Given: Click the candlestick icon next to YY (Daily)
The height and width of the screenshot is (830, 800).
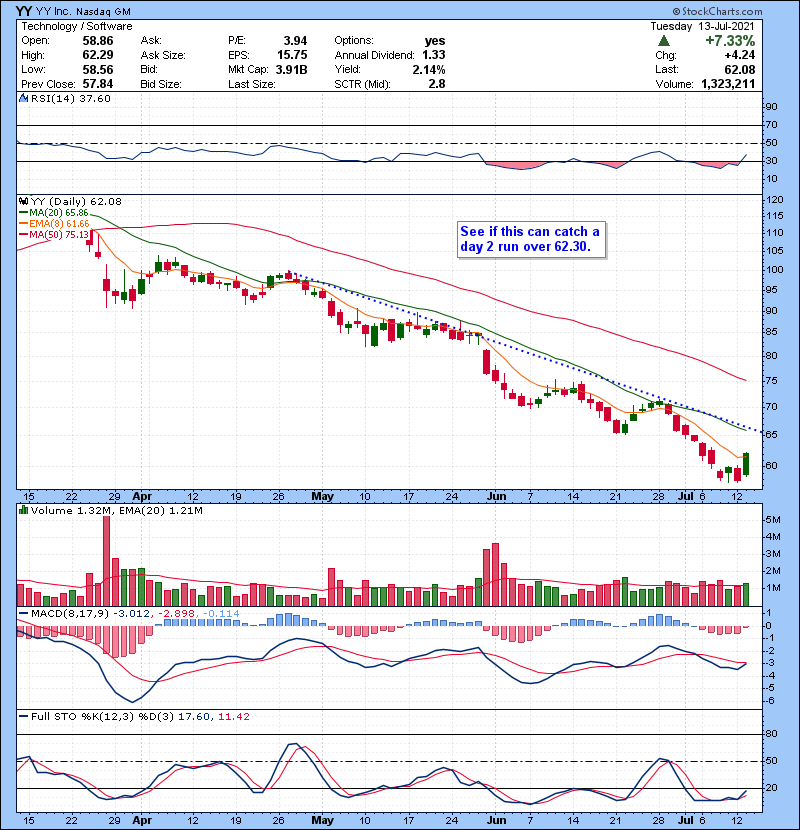Looking at the screenshot, I should pos(23,202).
